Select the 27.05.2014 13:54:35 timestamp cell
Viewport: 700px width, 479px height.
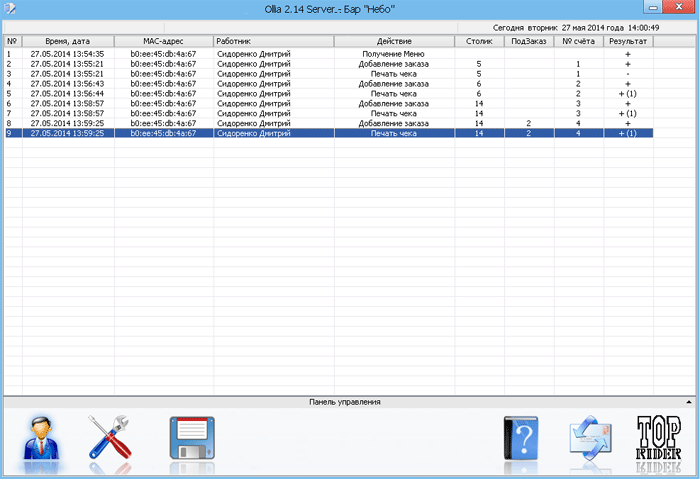(67, 54)
